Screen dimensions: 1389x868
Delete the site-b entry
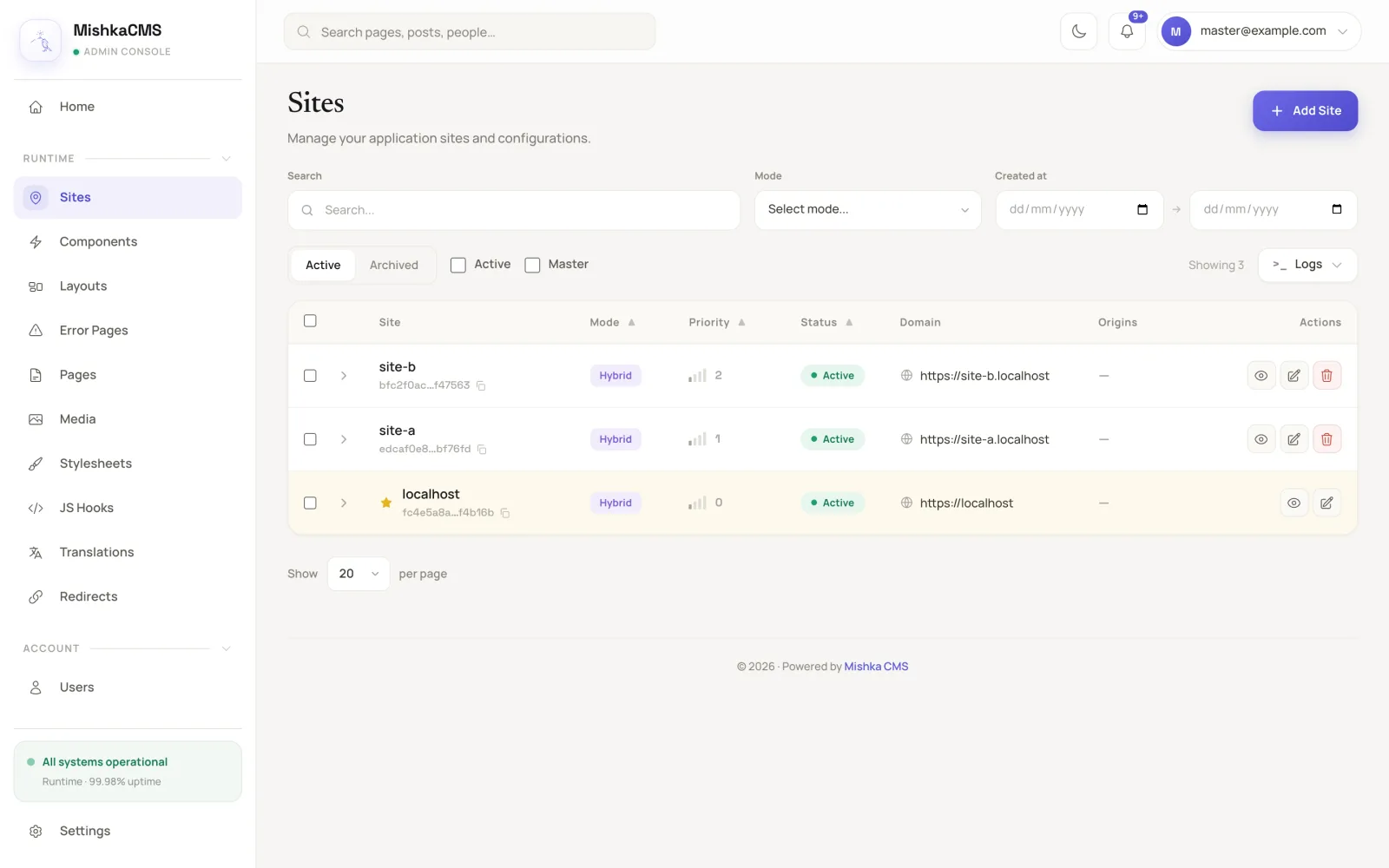(1326, 376)
